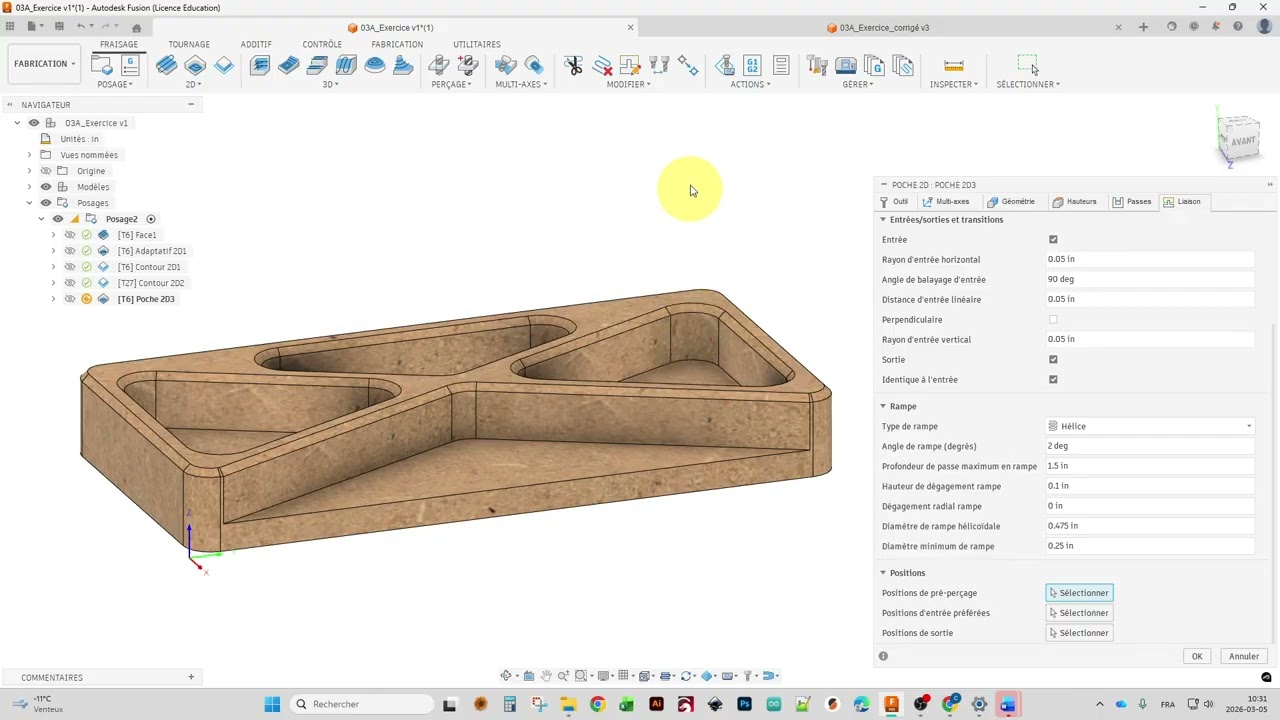Expand the [T6] Adaptatif 2D1 operation

click(x=53, y=251)
